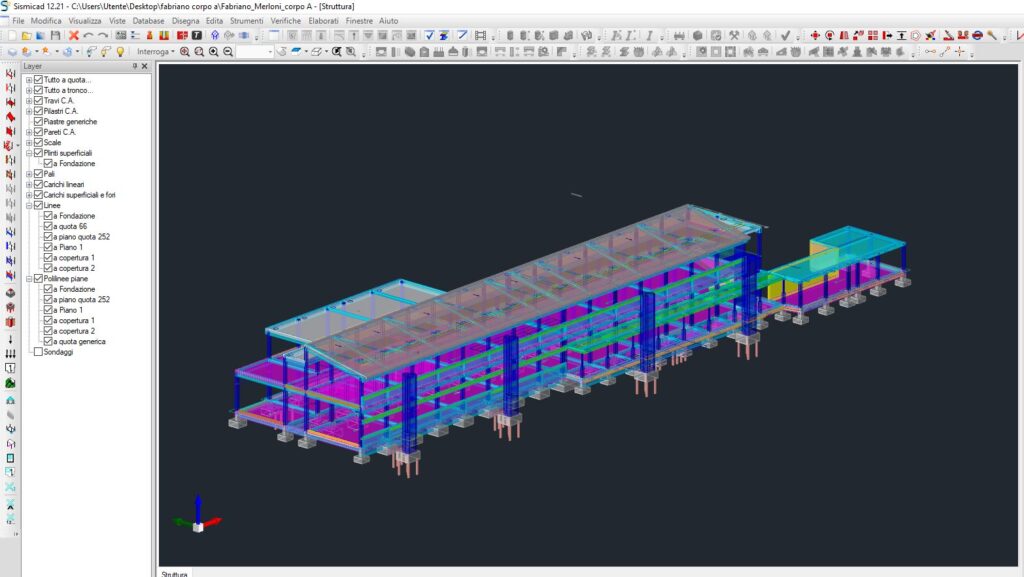Click the red X delete icon in toolbar
This screenshot has width=1024, height=577.
coord(74,36)
